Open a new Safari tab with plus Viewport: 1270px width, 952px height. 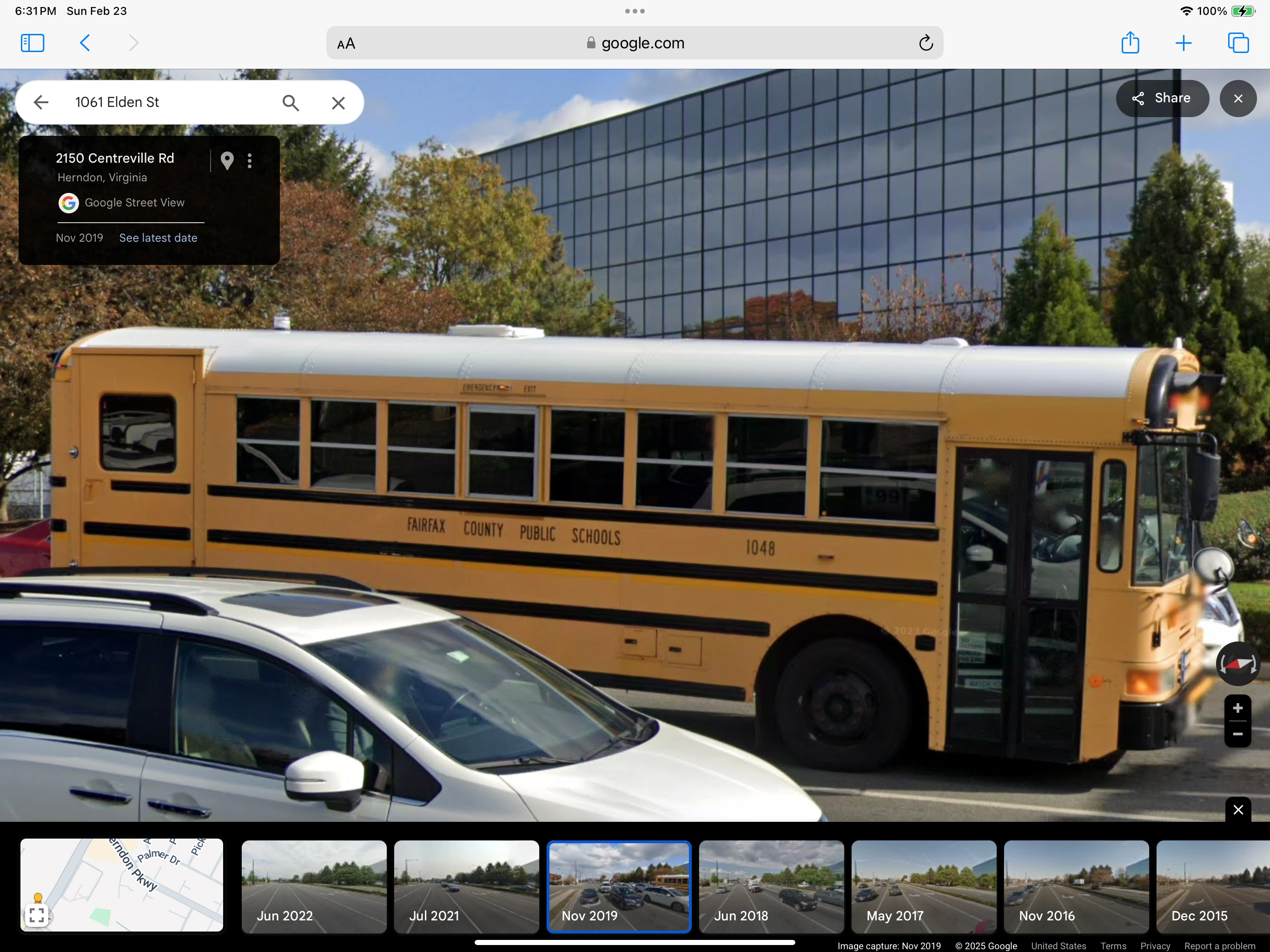1184,43
